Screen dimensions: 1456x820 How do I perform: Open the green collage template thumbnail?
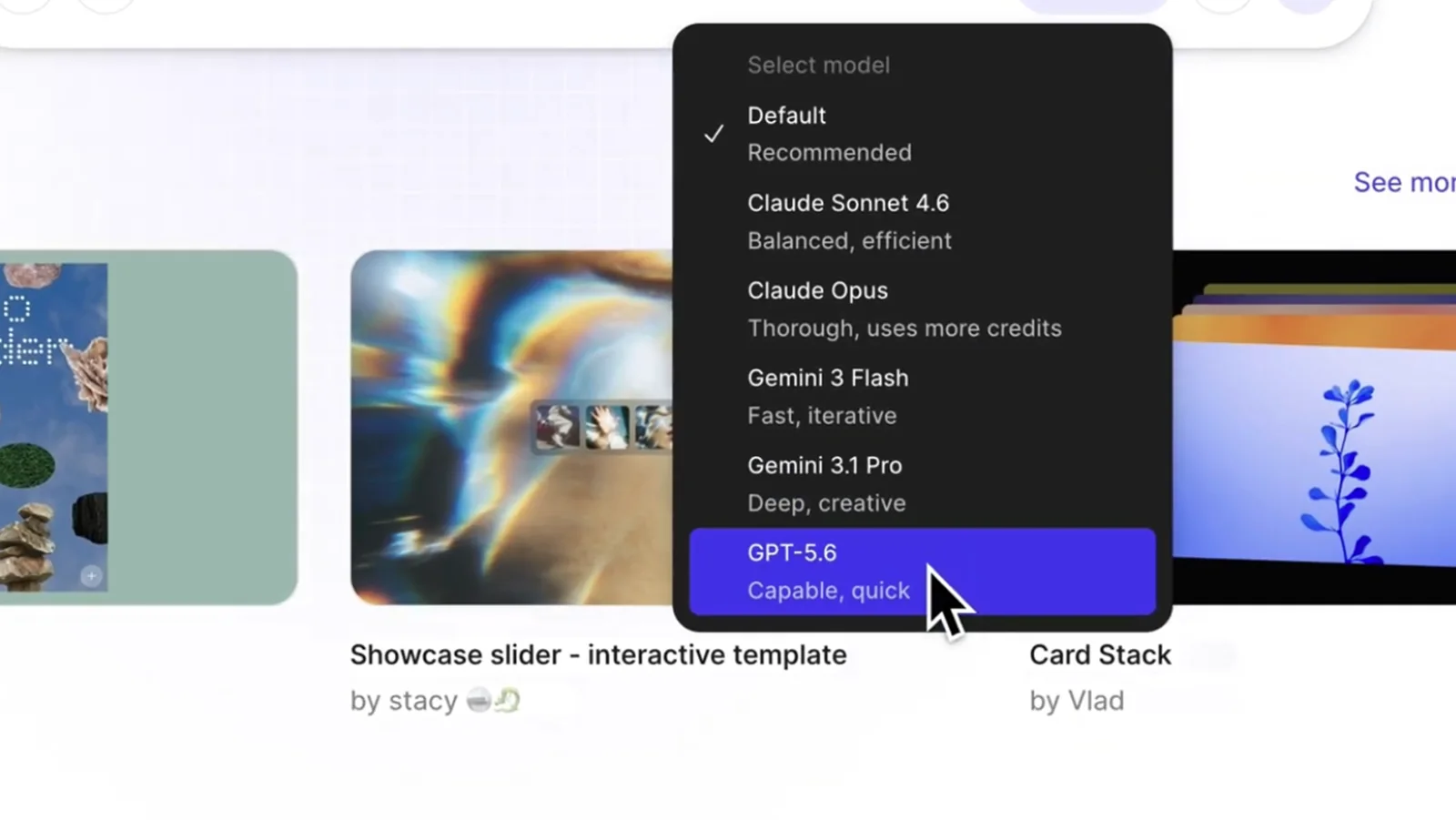tap(148, 427)
